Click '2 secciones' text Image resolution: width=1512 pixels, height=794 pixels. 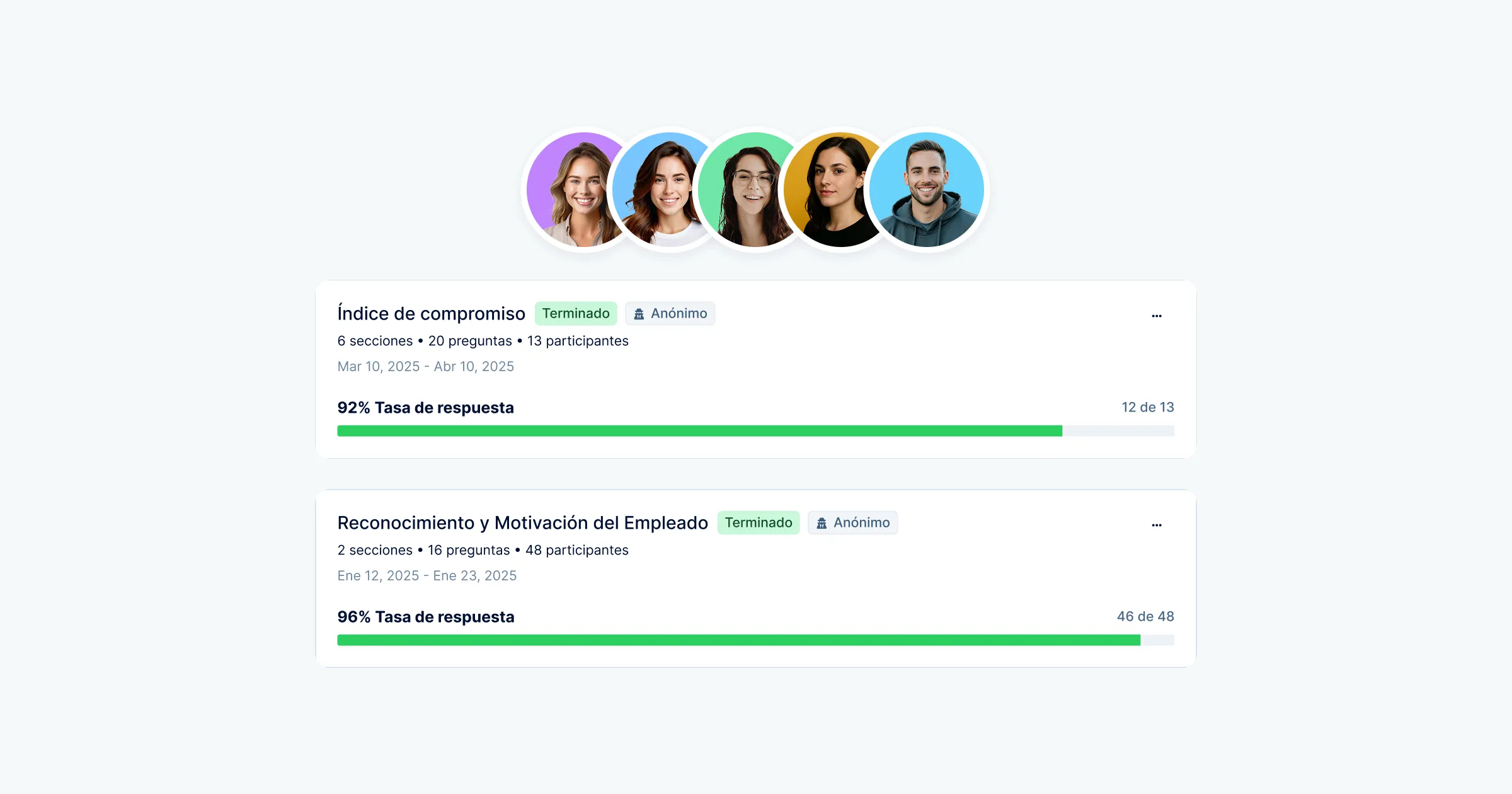coord(375,550)
